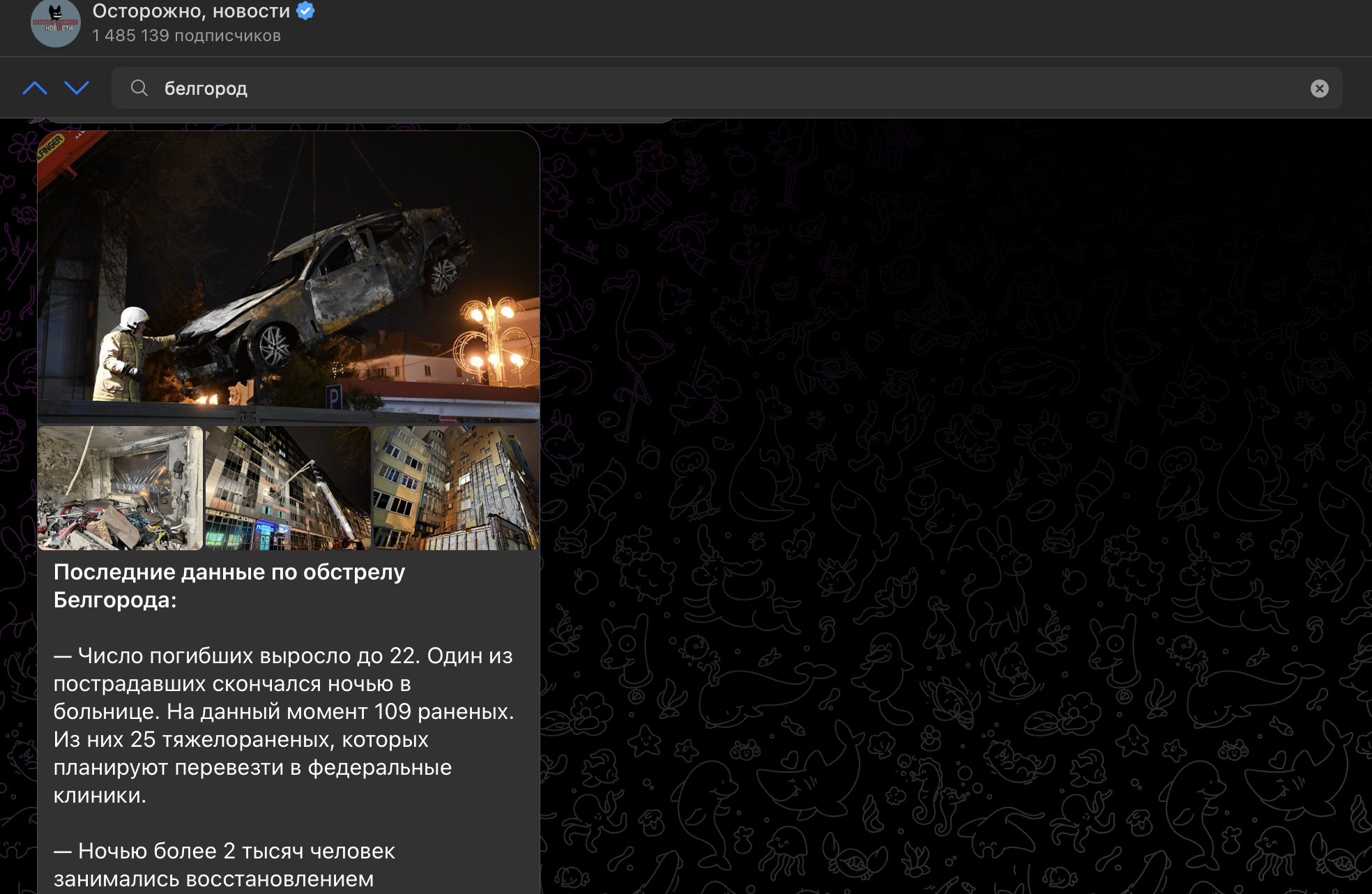Click the magnifier icon in search bar

[139, 88]
